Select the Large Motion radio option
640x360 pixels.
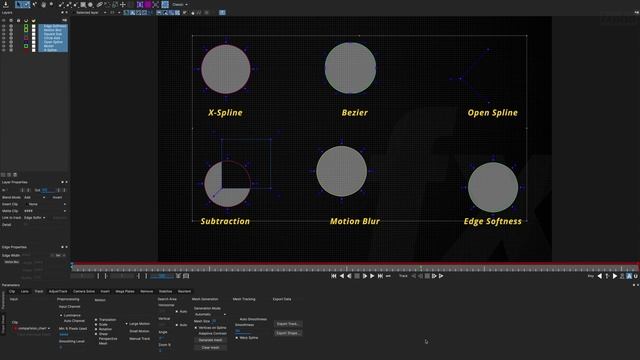click(127, 324)
